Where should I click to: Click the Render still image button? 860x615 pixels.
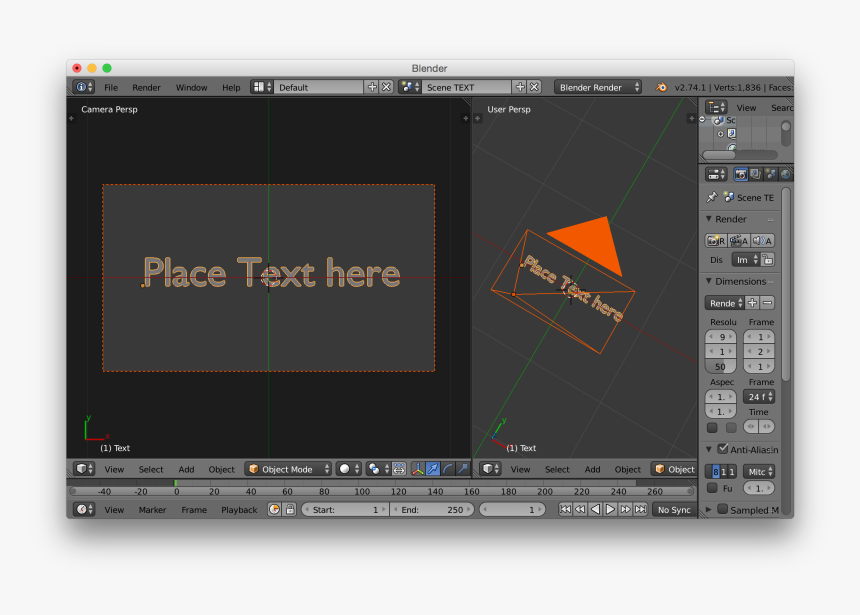tap(715, 240)
